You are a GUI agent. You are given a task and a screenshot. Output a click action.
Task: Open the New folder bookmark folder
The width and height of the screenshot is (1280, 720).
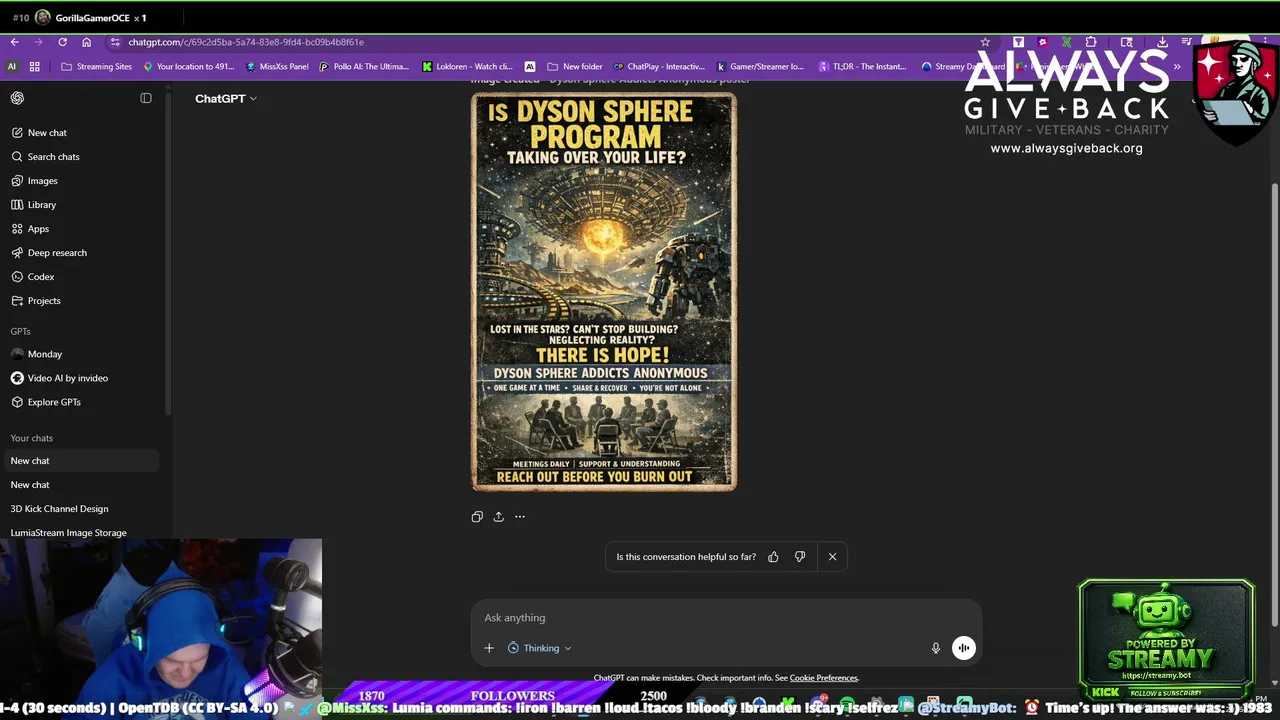pyautogui.click(x=574, y=67)
